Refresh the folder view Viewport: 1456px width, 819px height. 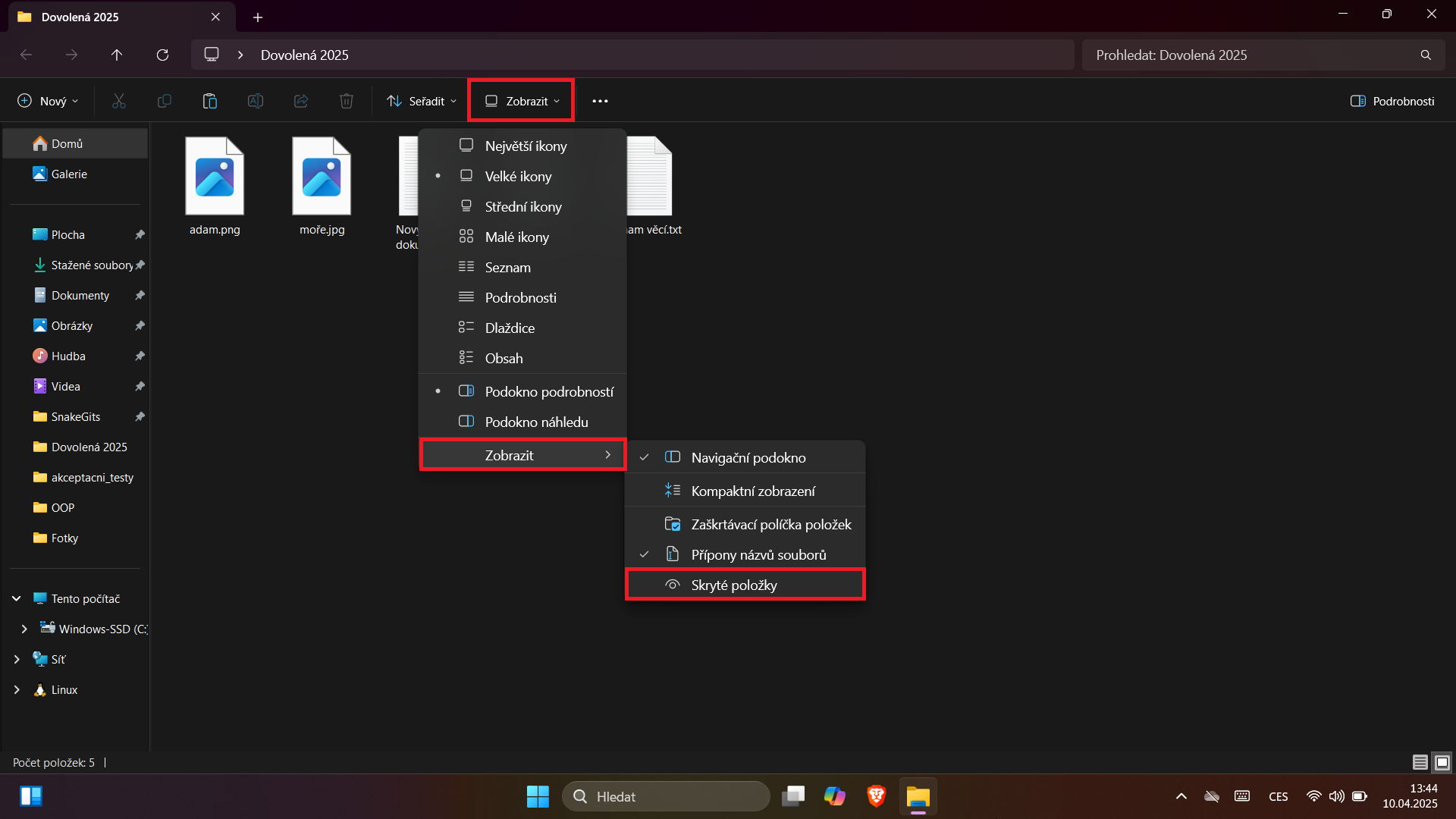point(162,55)
